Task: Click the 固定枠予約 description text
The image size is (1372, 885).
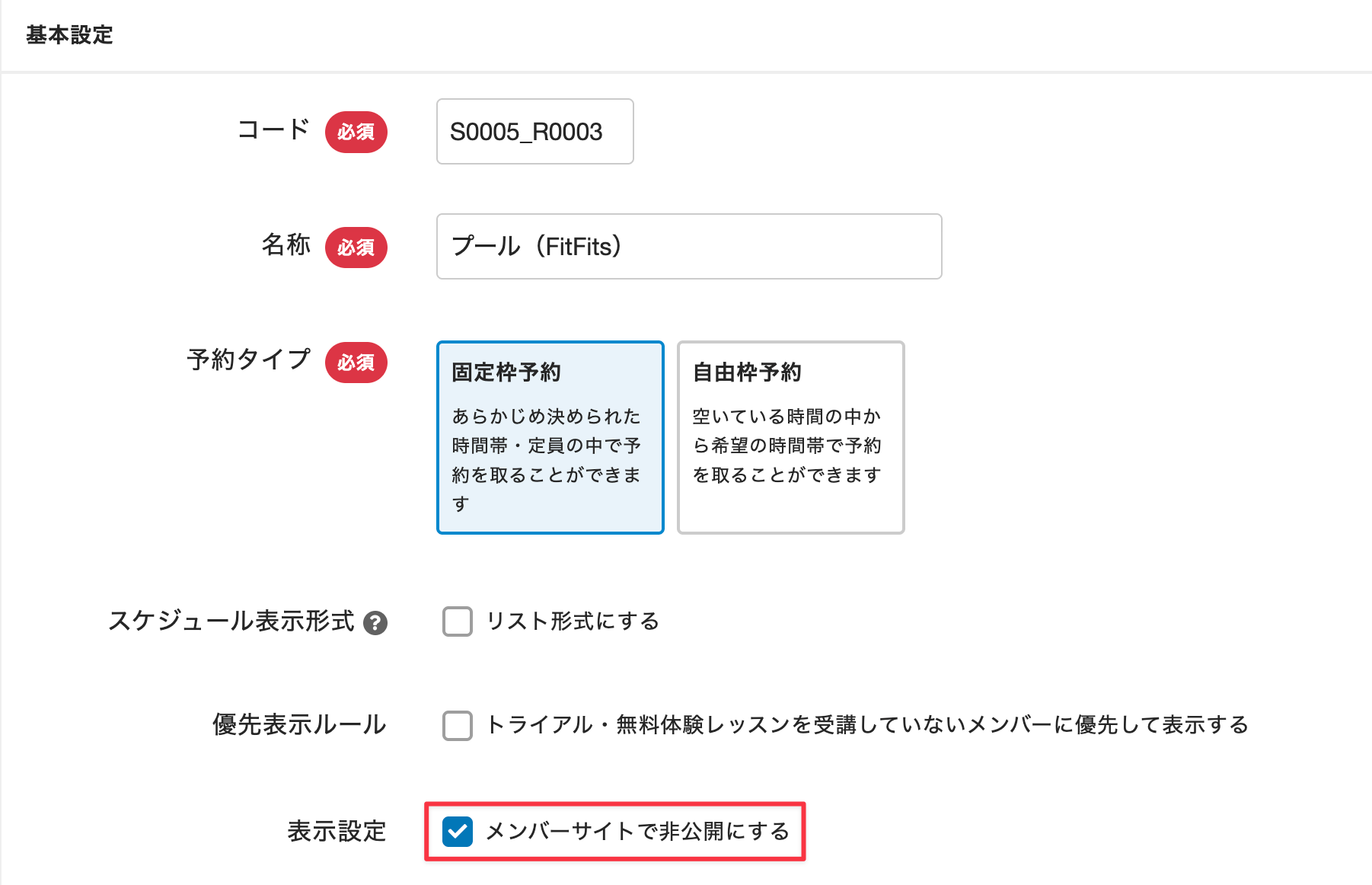Action: [x=547, y=457]
